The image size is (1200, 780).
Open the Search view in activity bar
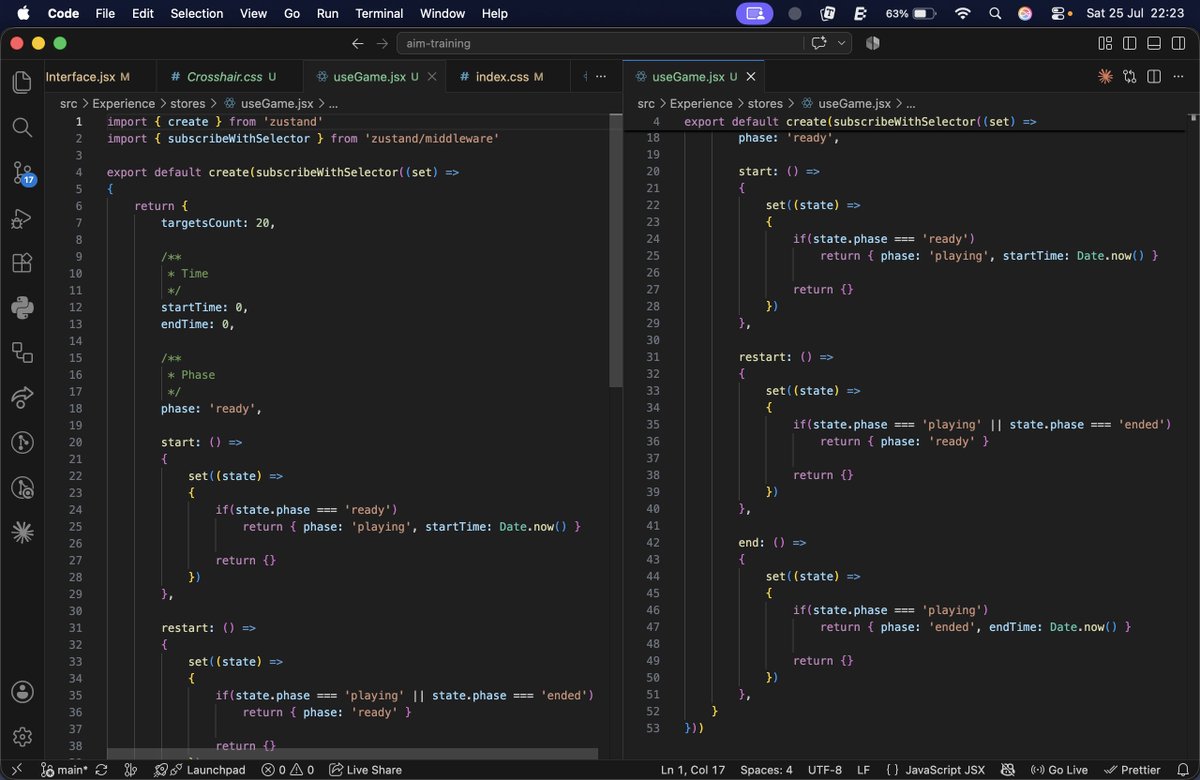[x=22, y=127]
